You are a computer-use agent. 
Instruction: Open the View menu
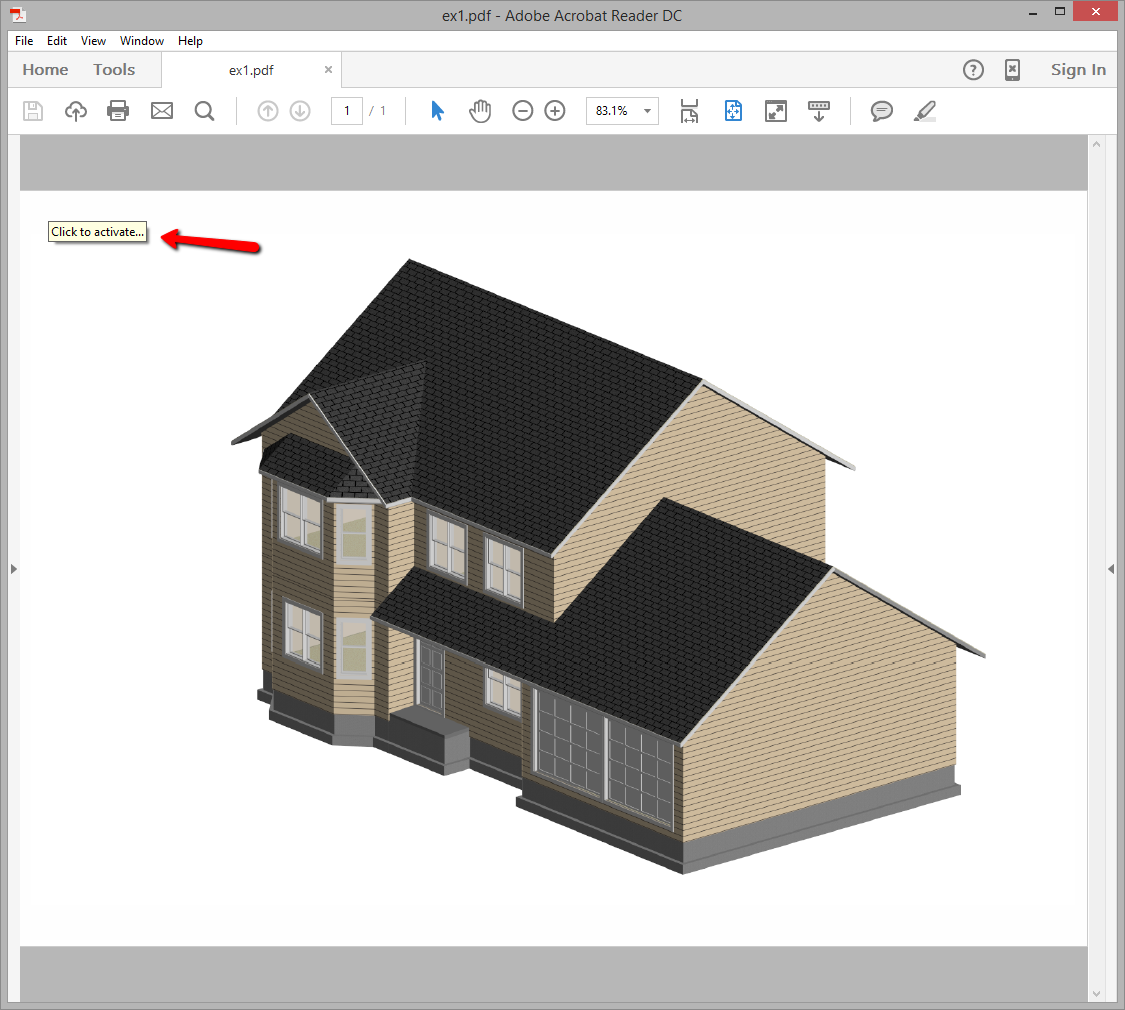[93, 40]
